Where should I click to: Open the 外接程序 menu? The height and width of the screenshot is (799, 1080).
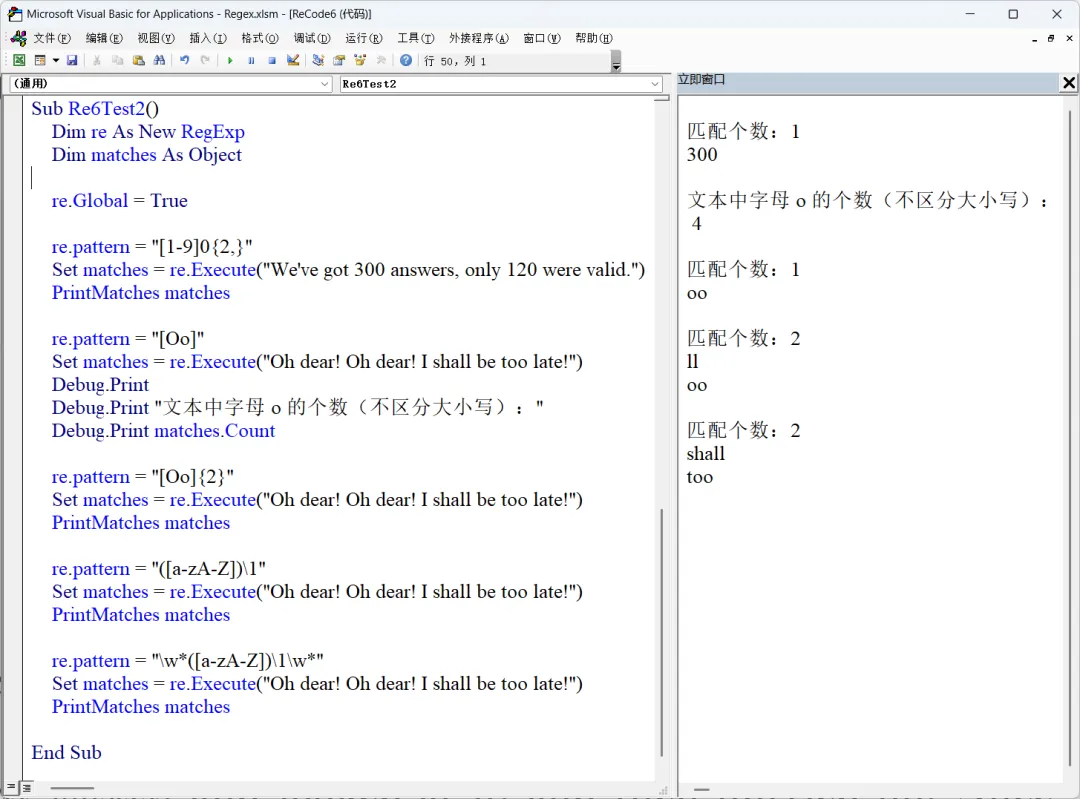coord(479,38)
